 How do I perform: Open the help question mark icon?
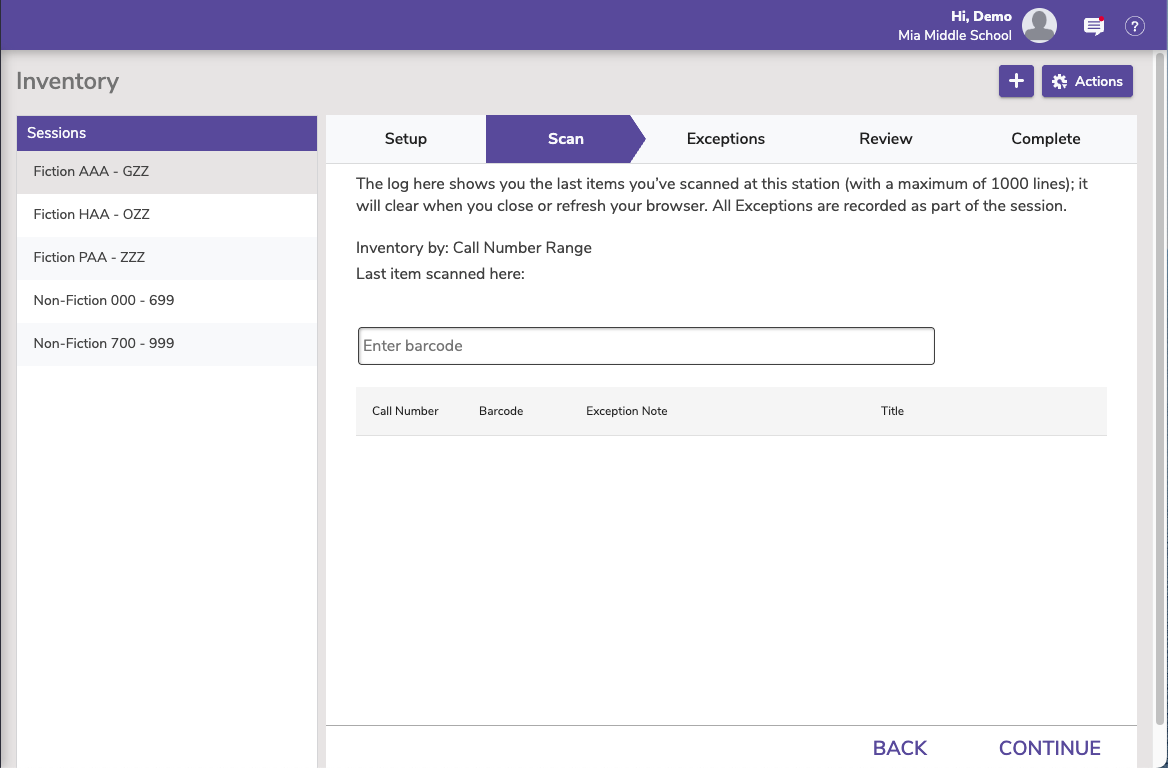[1134, 27]
